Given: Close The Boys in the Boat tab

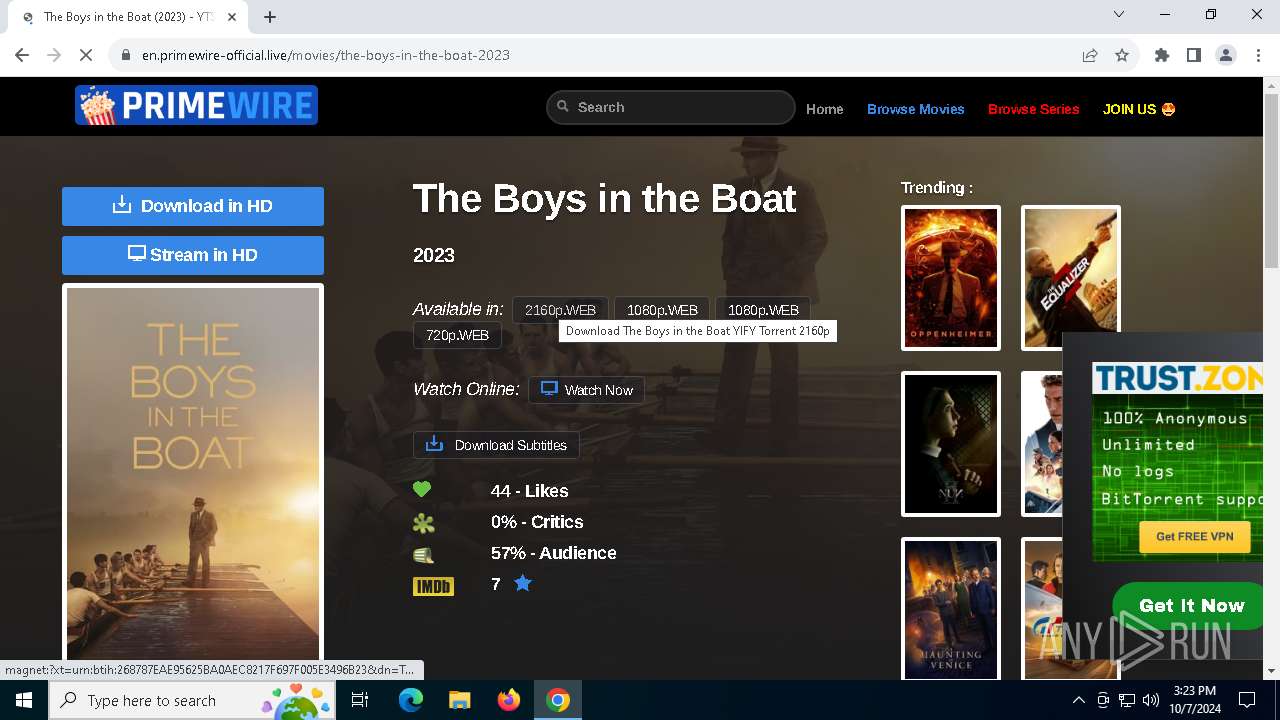Looking at the screenshot, I should [x=233, y=17].
